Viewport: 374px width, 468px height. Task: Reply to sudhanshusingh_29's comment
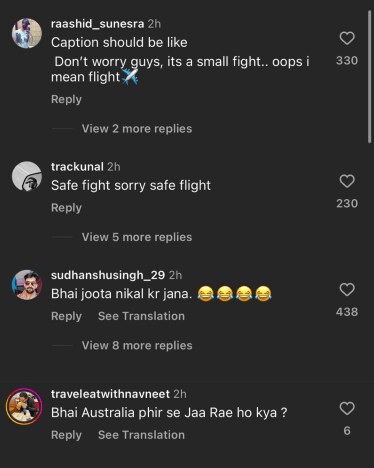[x=66, y=316]
